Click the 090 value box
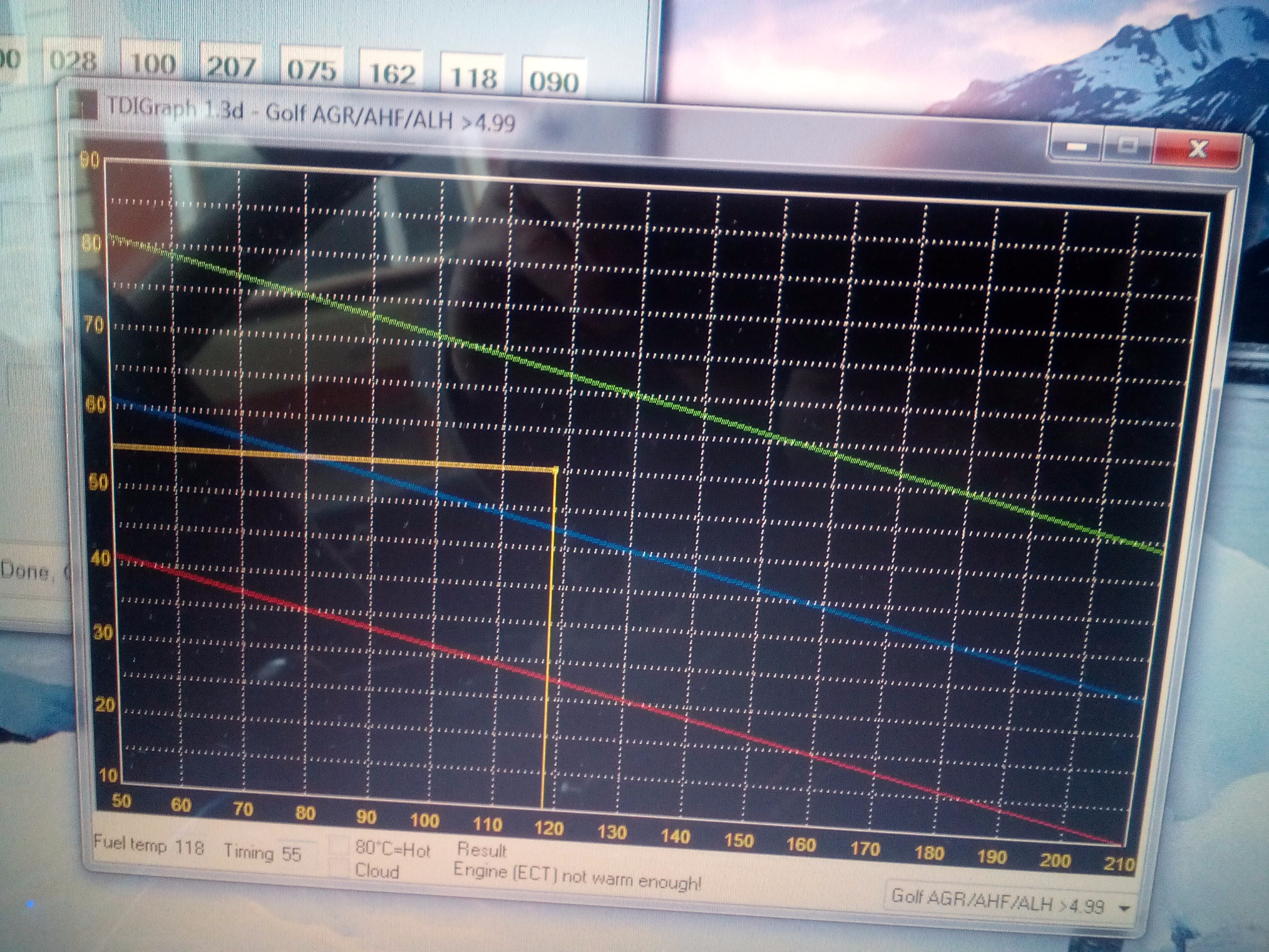Screen dimensions: 1269x952 point(554,81)
